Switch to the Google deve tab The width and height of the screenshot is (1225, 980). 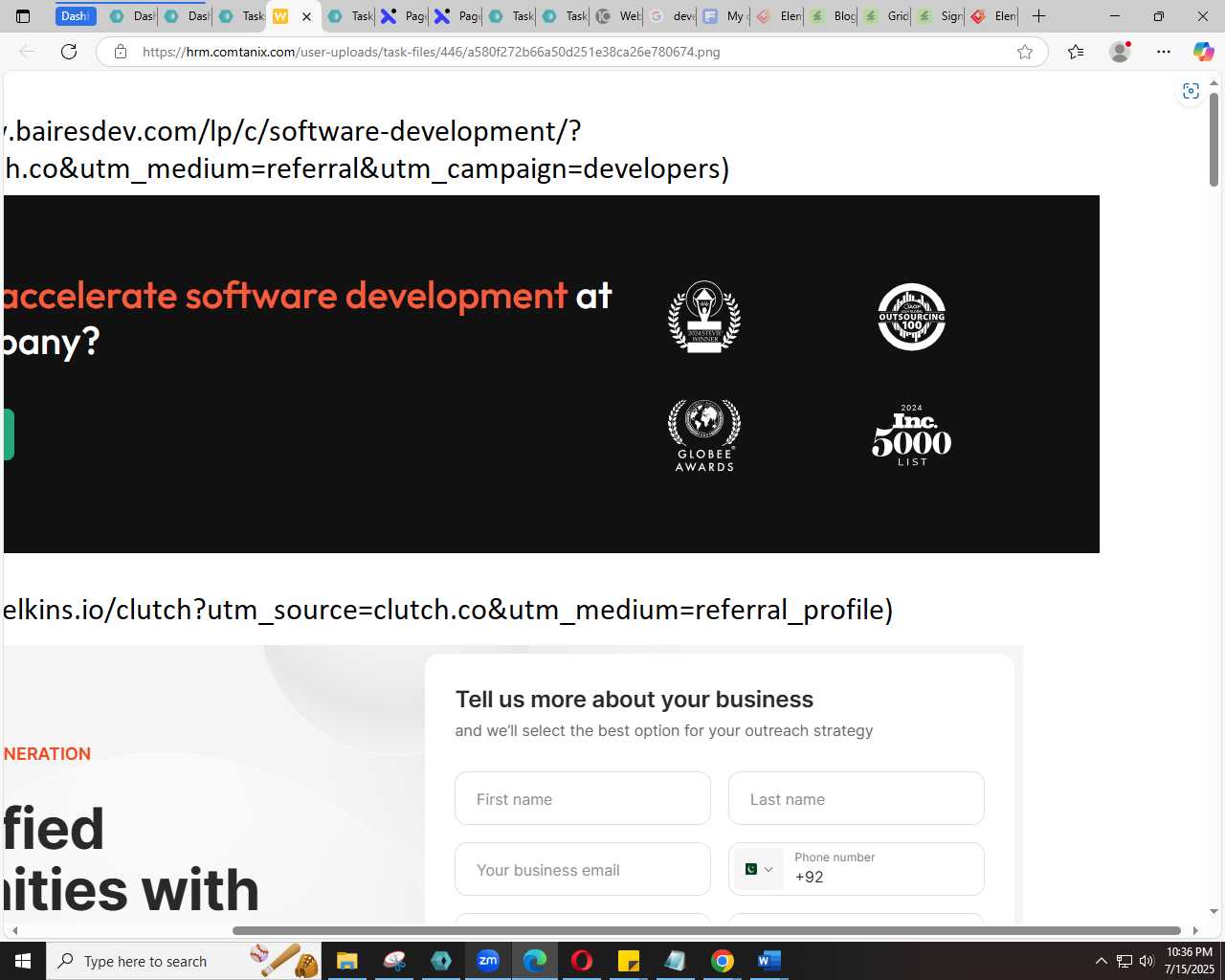[x=671, y=16]
